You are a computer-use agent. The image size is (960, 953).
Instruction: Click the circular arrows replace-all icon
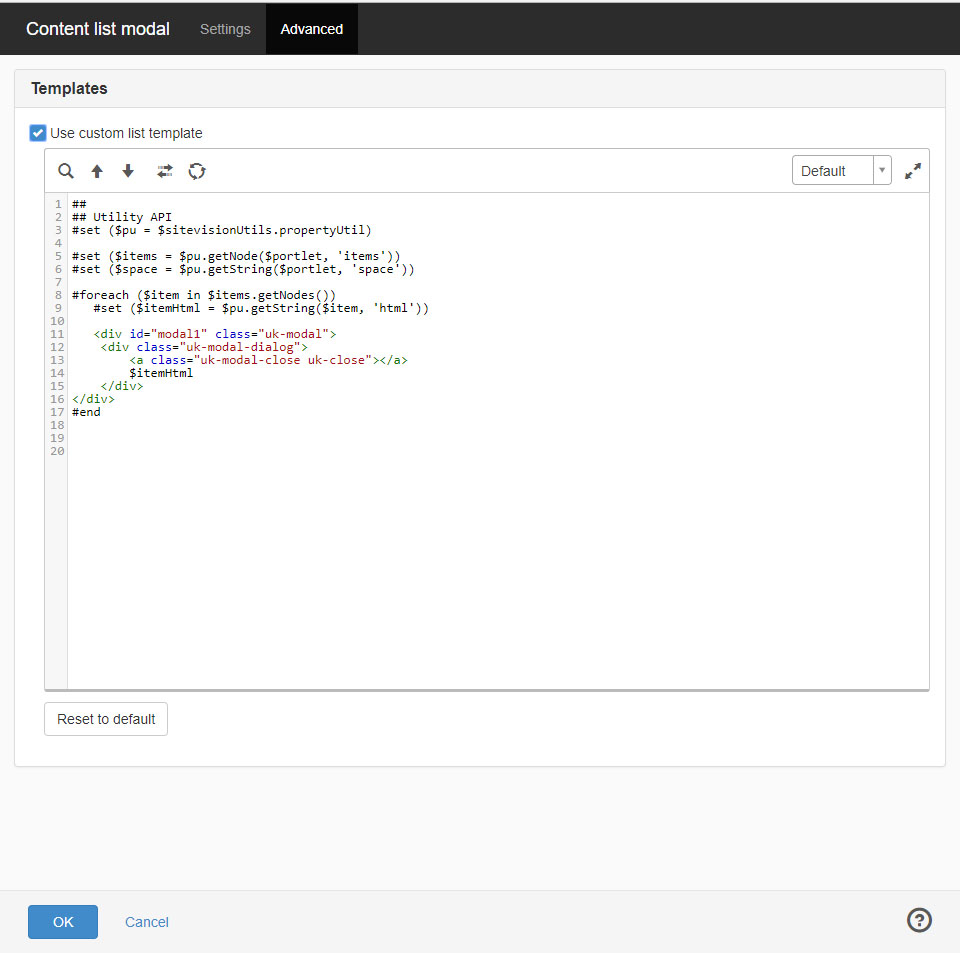[197, 171]
